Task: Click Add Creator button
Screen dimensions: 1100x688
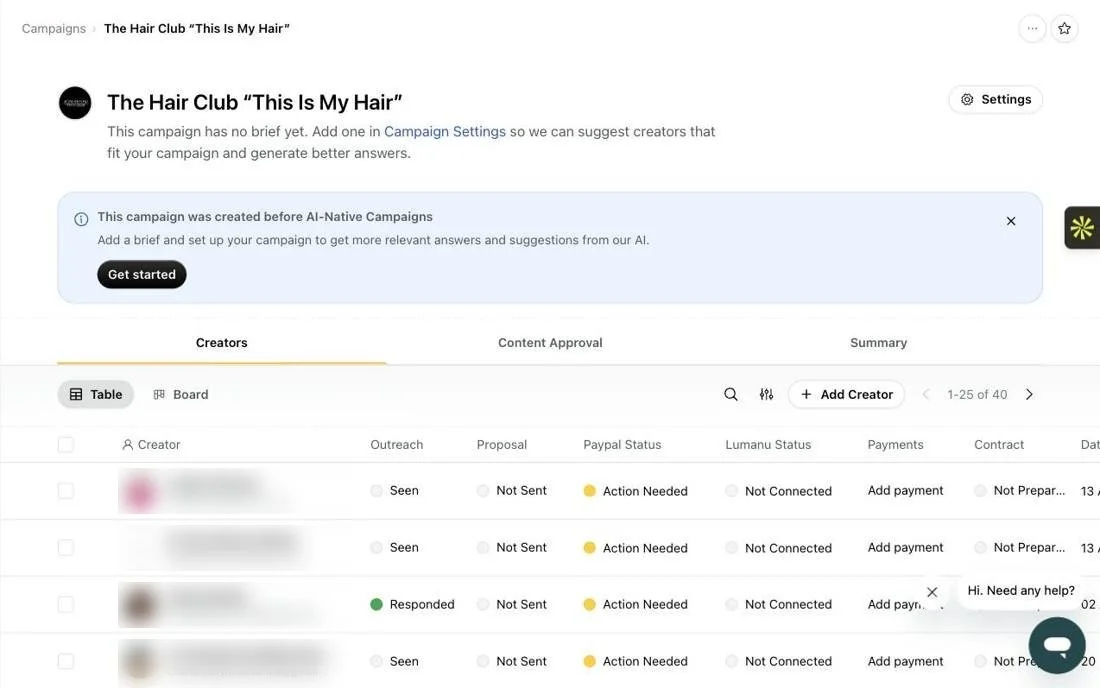Action: tap(847, 395)
